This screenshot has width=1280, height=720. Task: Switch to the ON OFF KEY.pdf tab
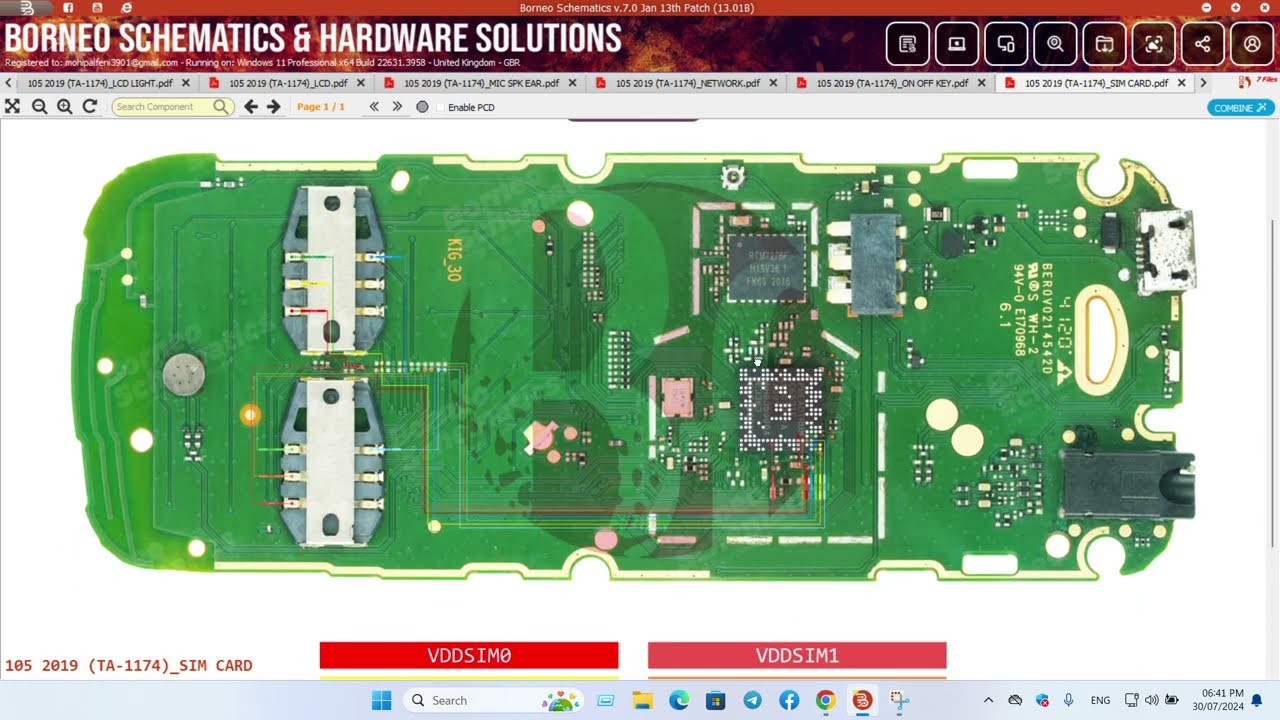tap(892, 83)
